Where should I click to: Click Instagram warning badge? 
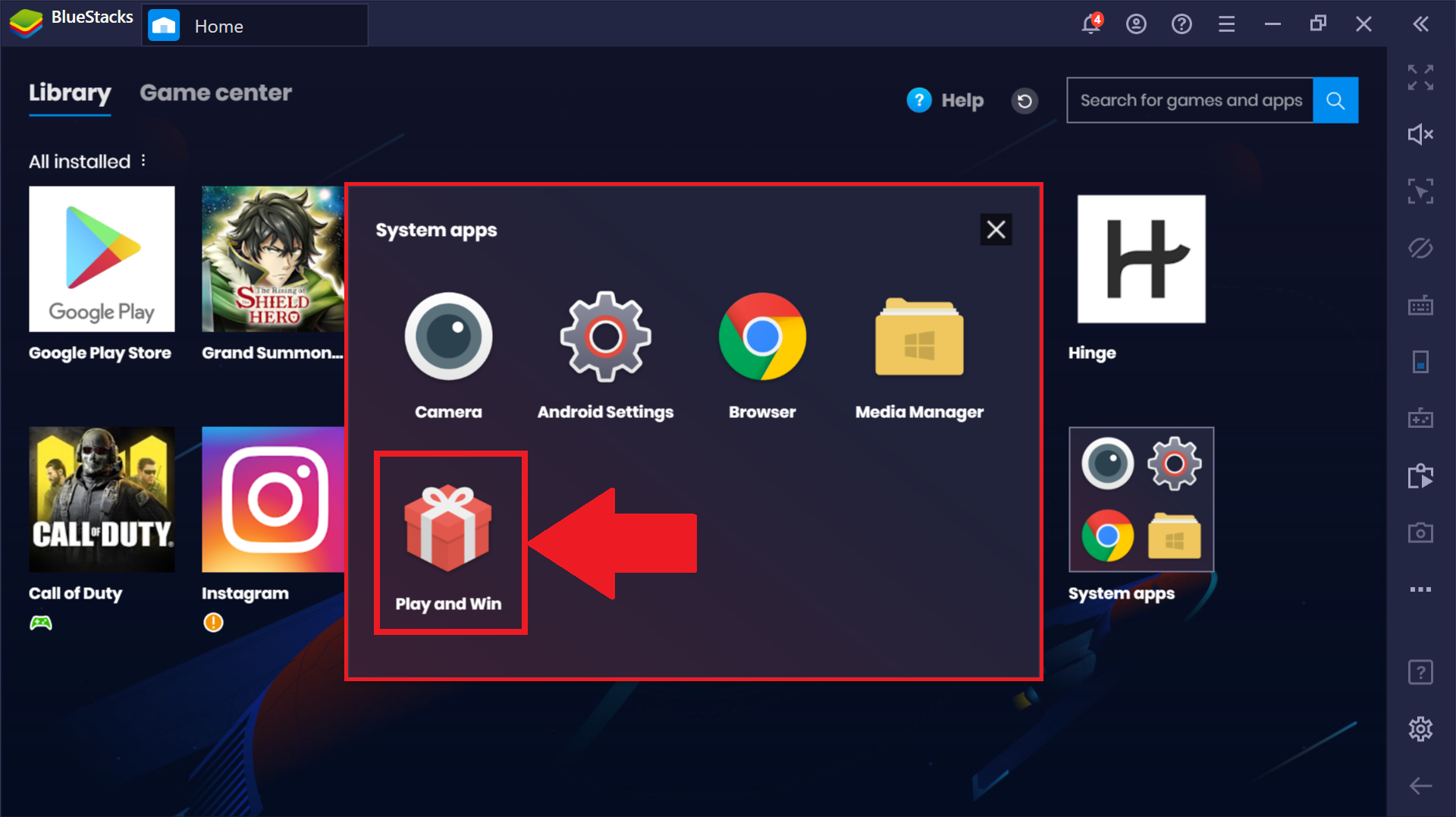tap(213, 623)
